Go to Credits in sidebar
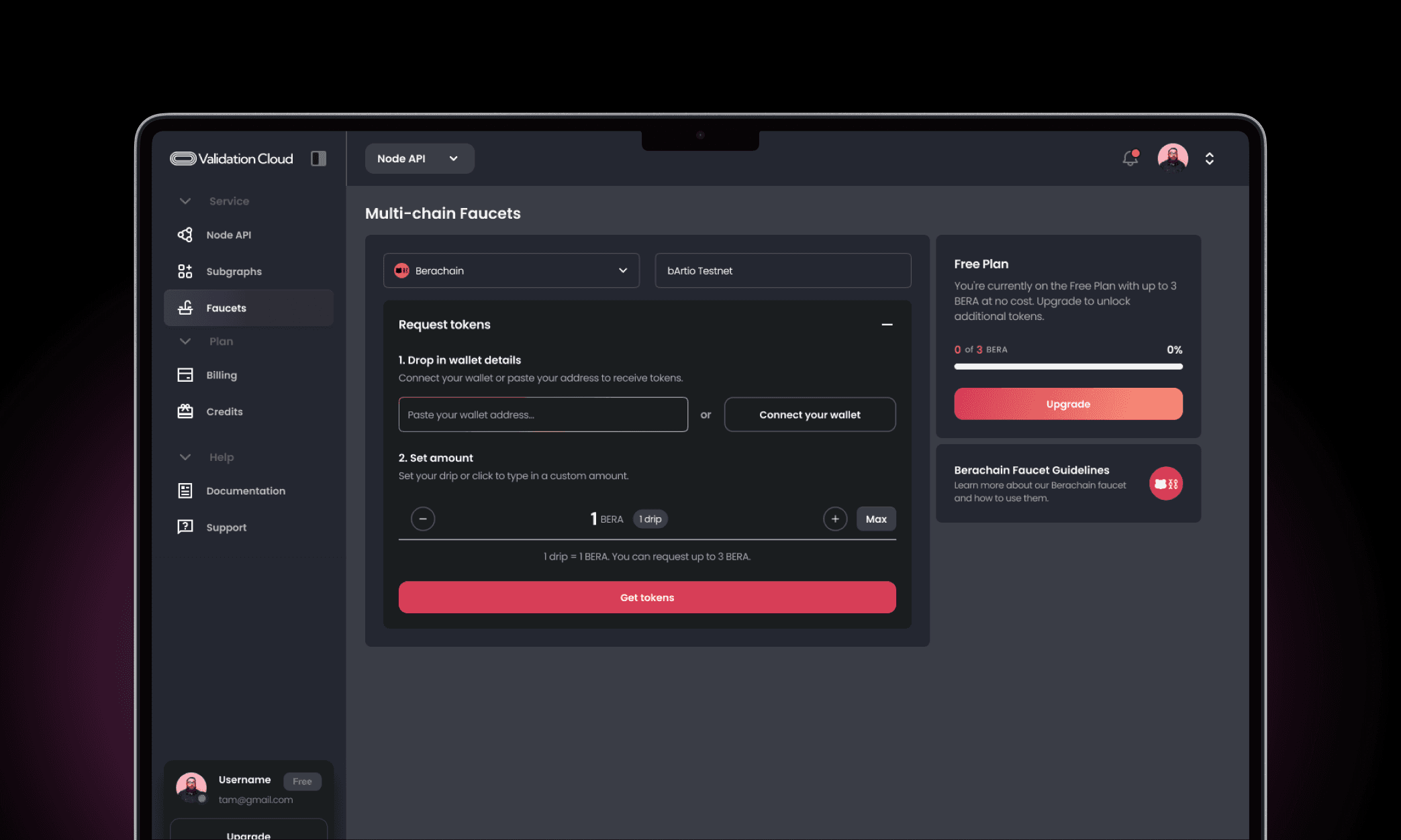 click(x=224, y=412)
